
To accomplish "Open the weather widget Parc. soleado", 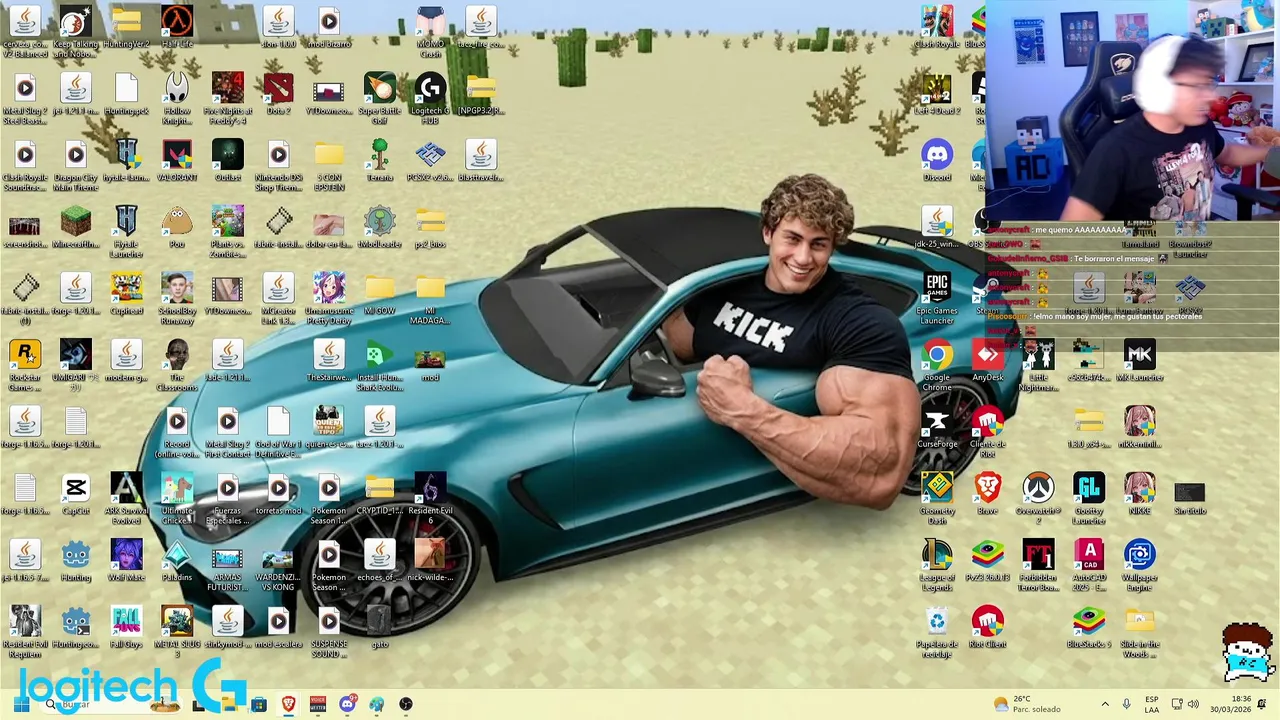I will [1028, 704].
